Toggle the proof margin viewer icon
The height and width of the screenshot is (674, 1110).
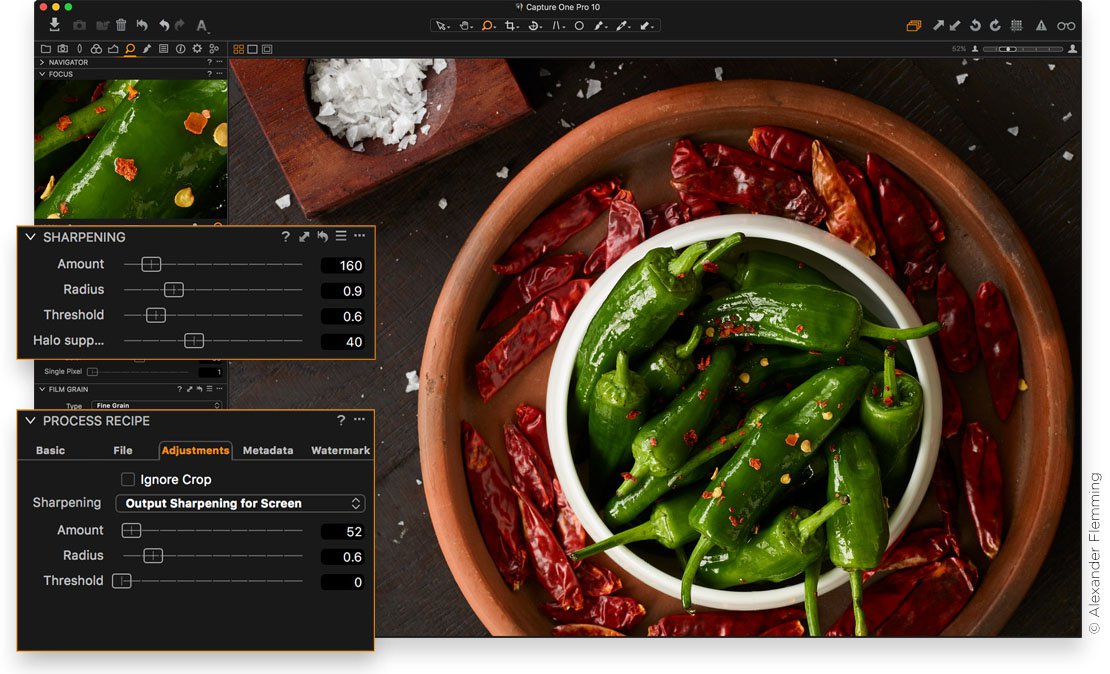click(x=267, y=48)
